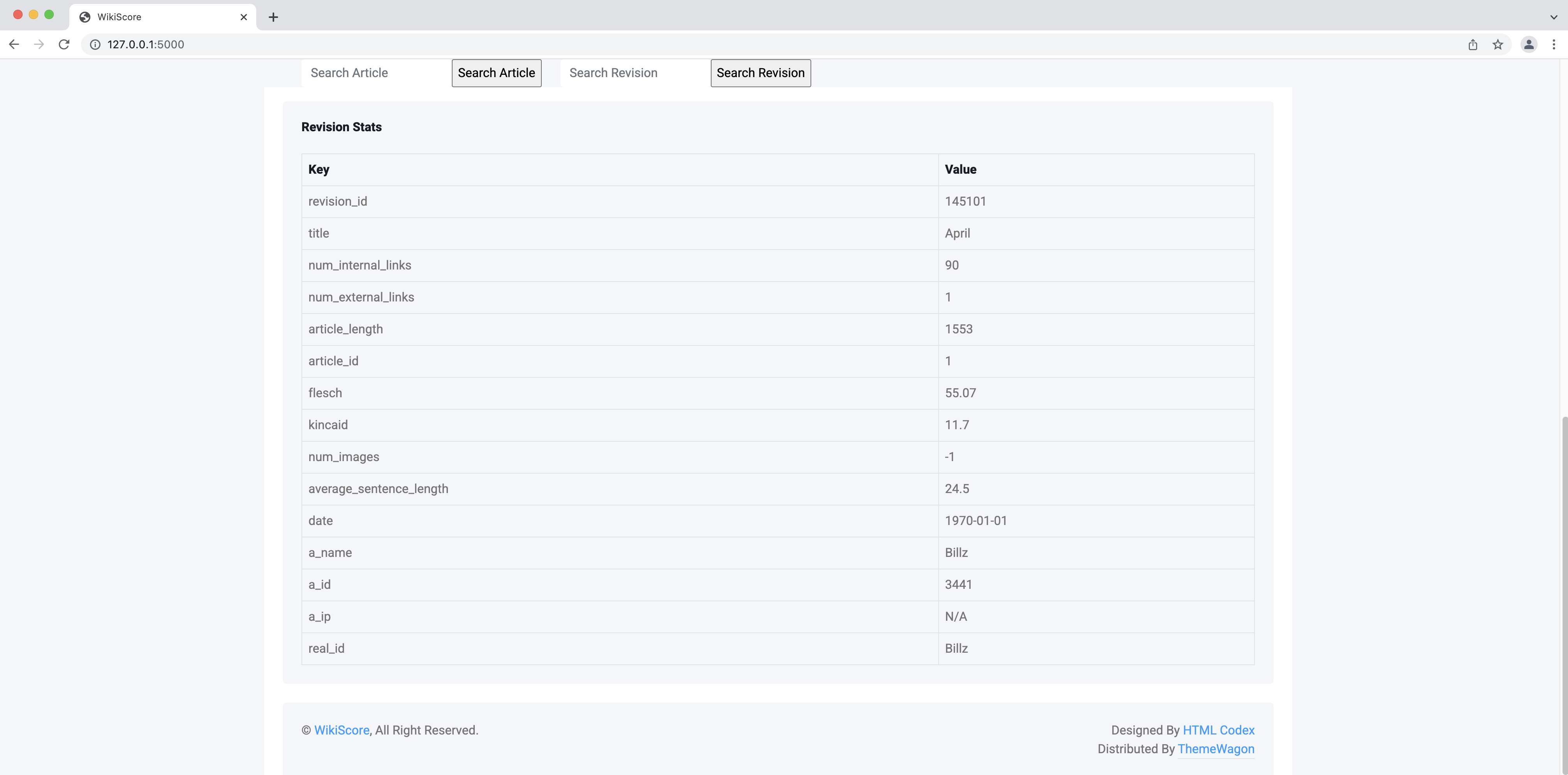Expand the tab search chevron

click(x=1553, y=17)
